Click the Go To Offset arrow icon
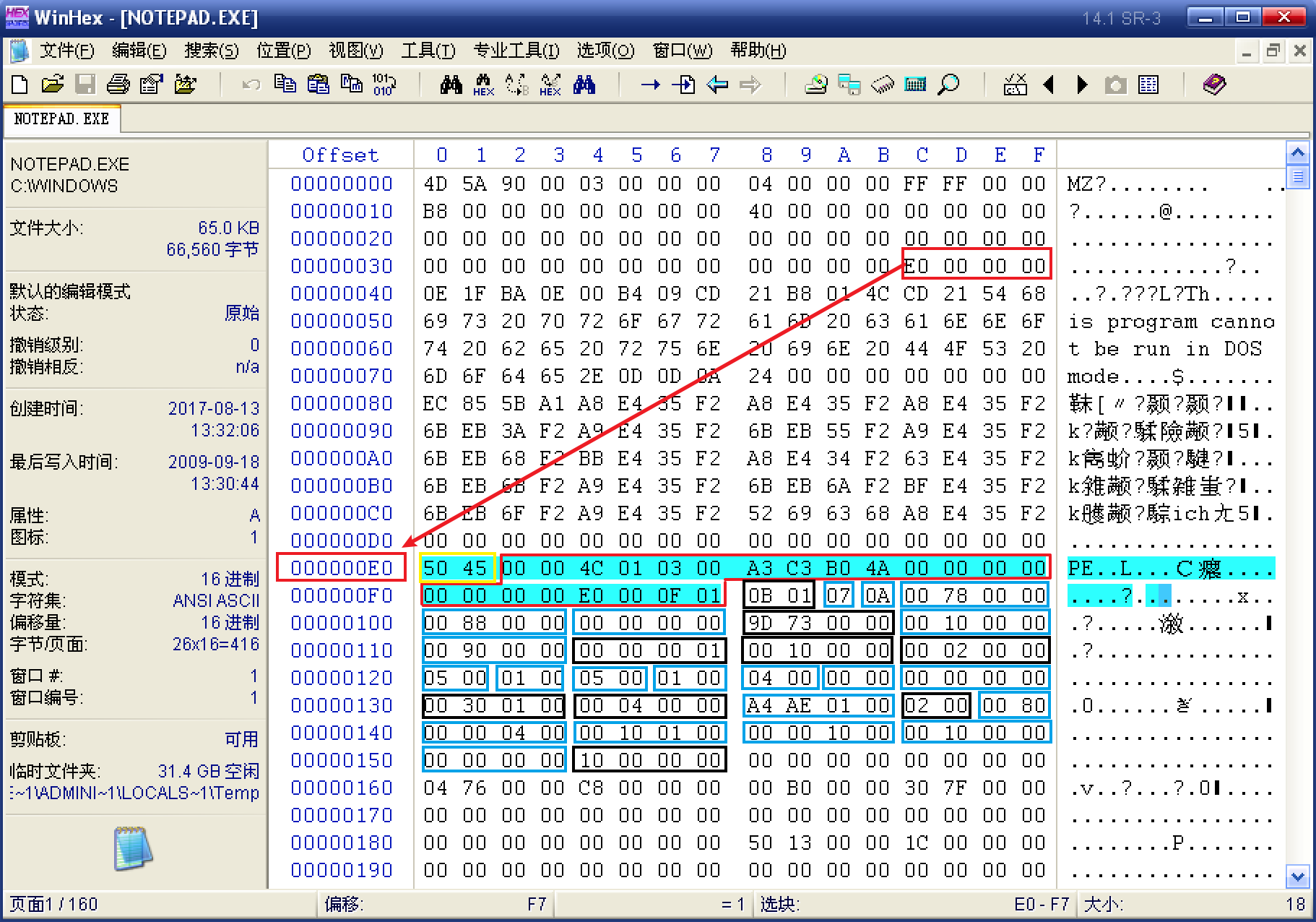Viewport: 1316px width, 922px height. (650, 85)
